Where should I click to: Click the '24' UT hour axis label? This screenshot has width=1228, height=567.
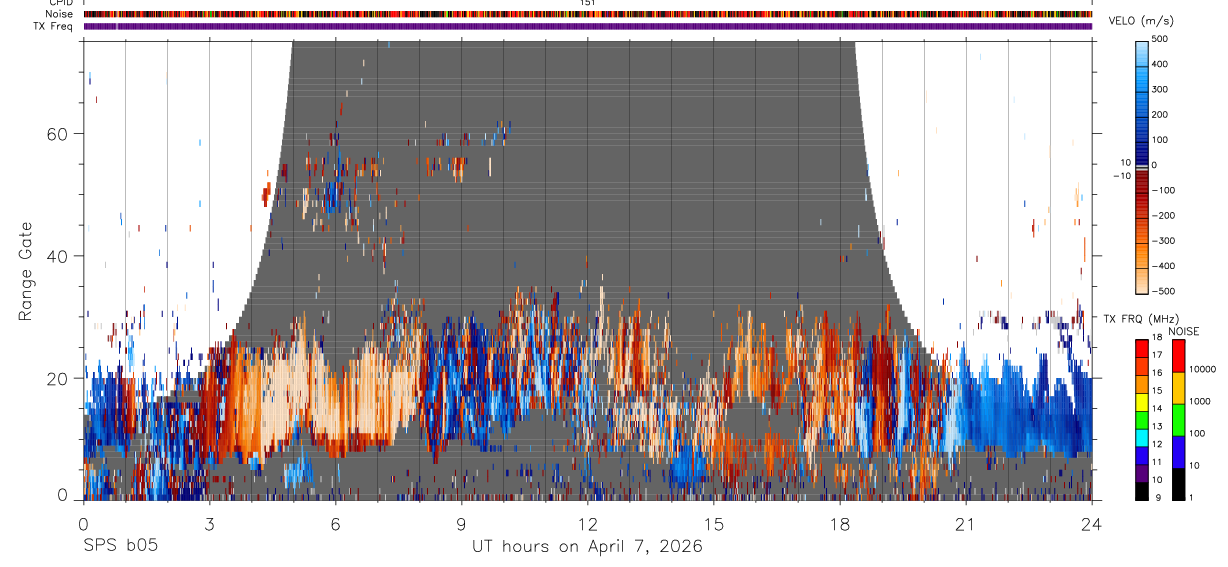pos(1092,523)
